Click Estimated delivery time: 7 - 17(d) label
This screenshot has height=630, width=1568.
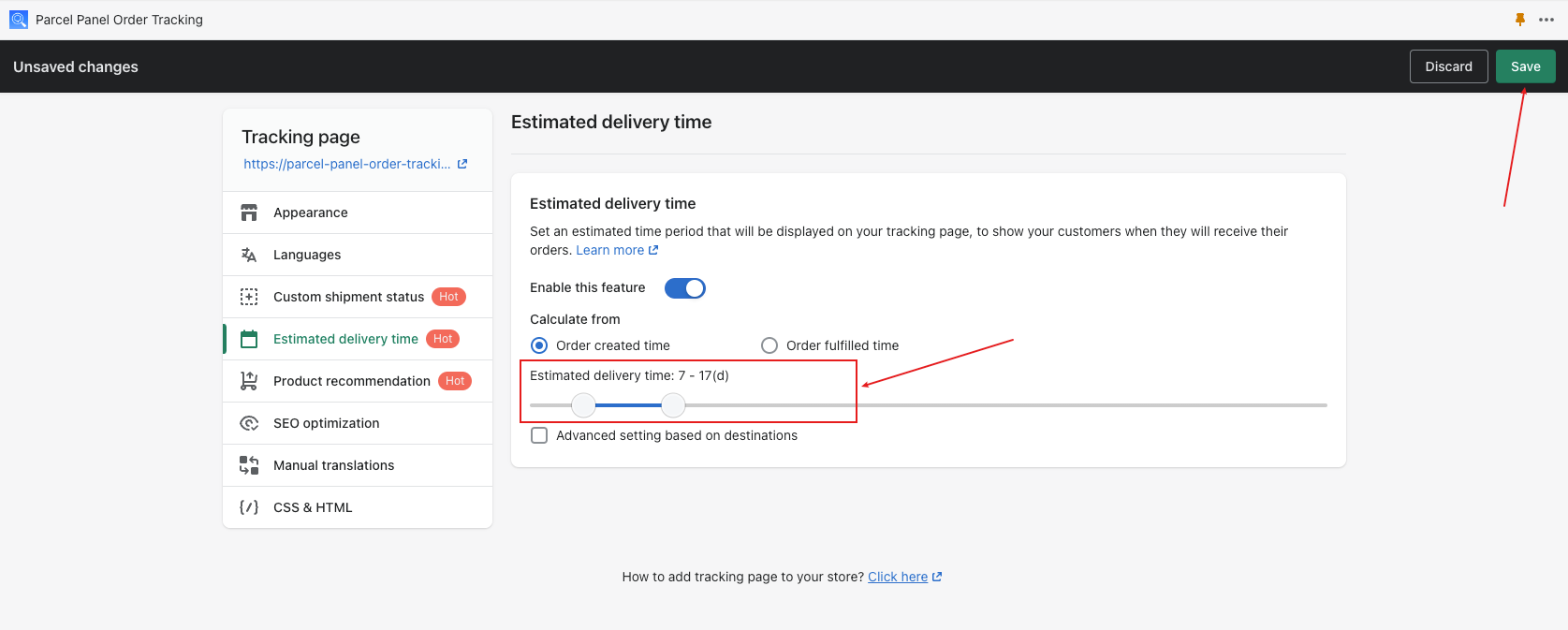click(x=629, y=375)
